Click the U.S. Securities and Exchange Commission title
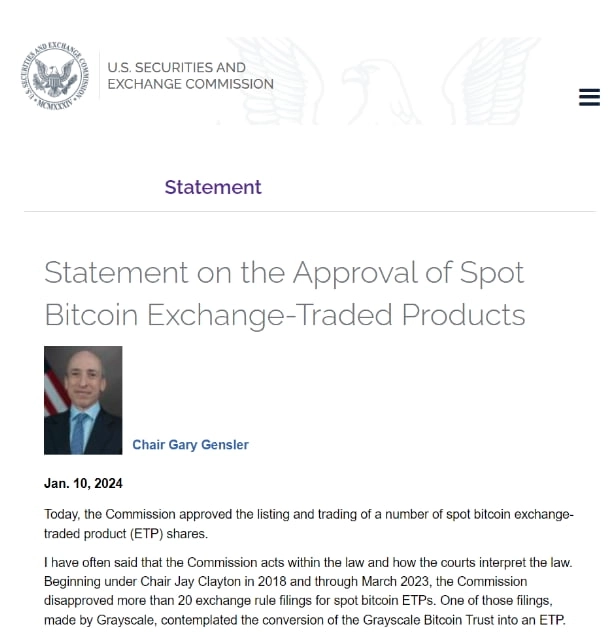The image size is (612, 633). click(x=190, y=76)
